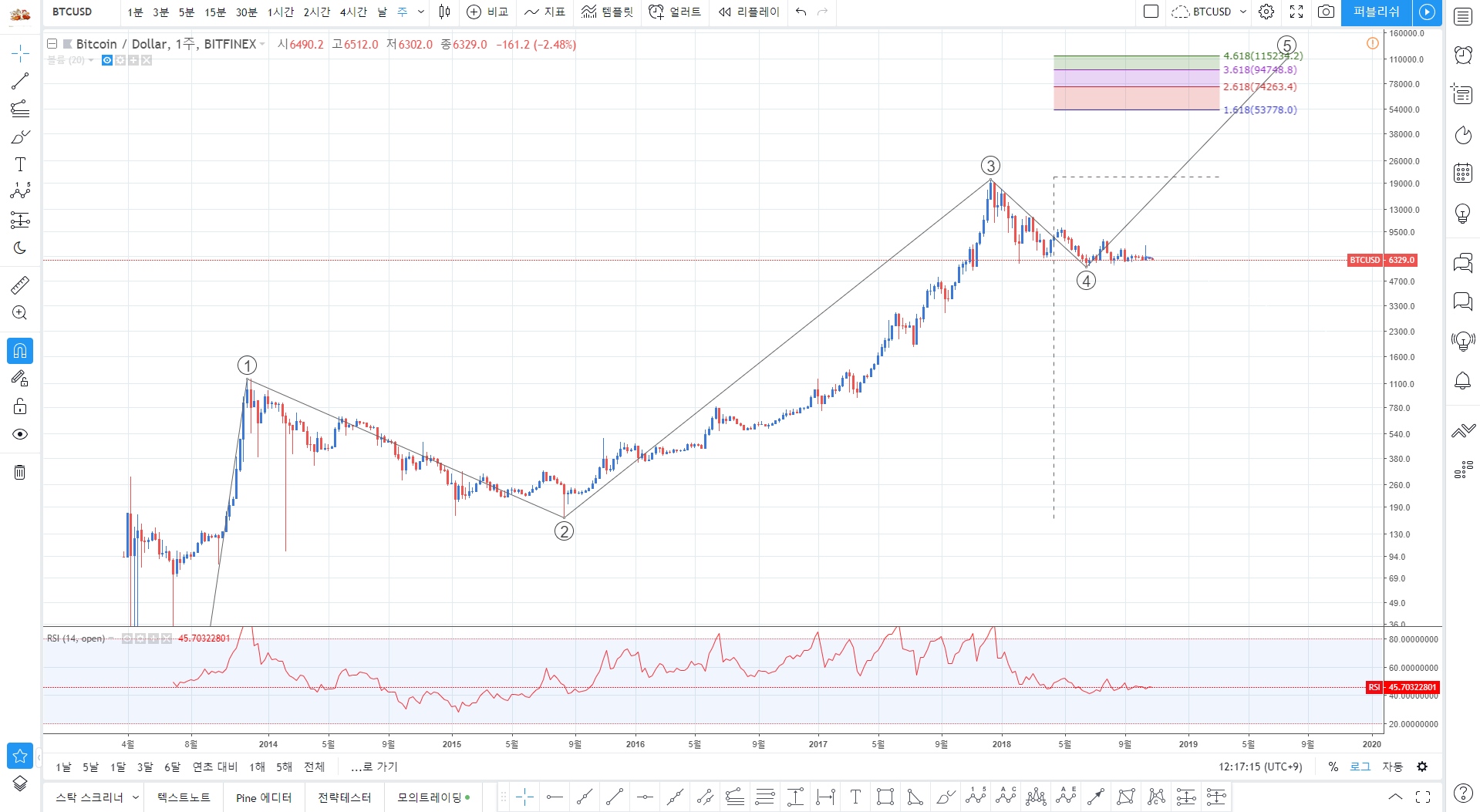This screenshot has width=1480, height=812.
Task: Select the 4시간 timeframe
Action: pos(353,12)
